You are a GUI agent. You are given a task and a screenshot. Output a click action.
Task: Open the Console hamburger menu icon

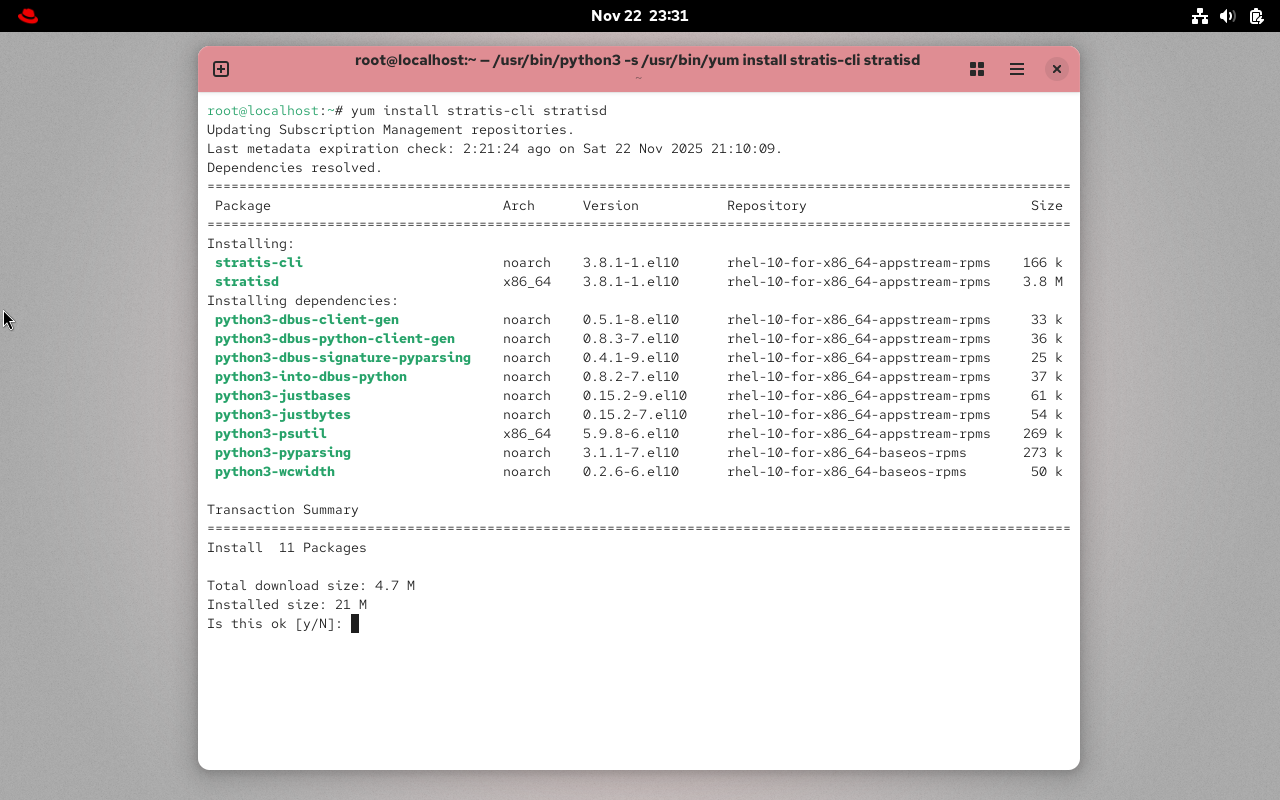click(1017, 69)
